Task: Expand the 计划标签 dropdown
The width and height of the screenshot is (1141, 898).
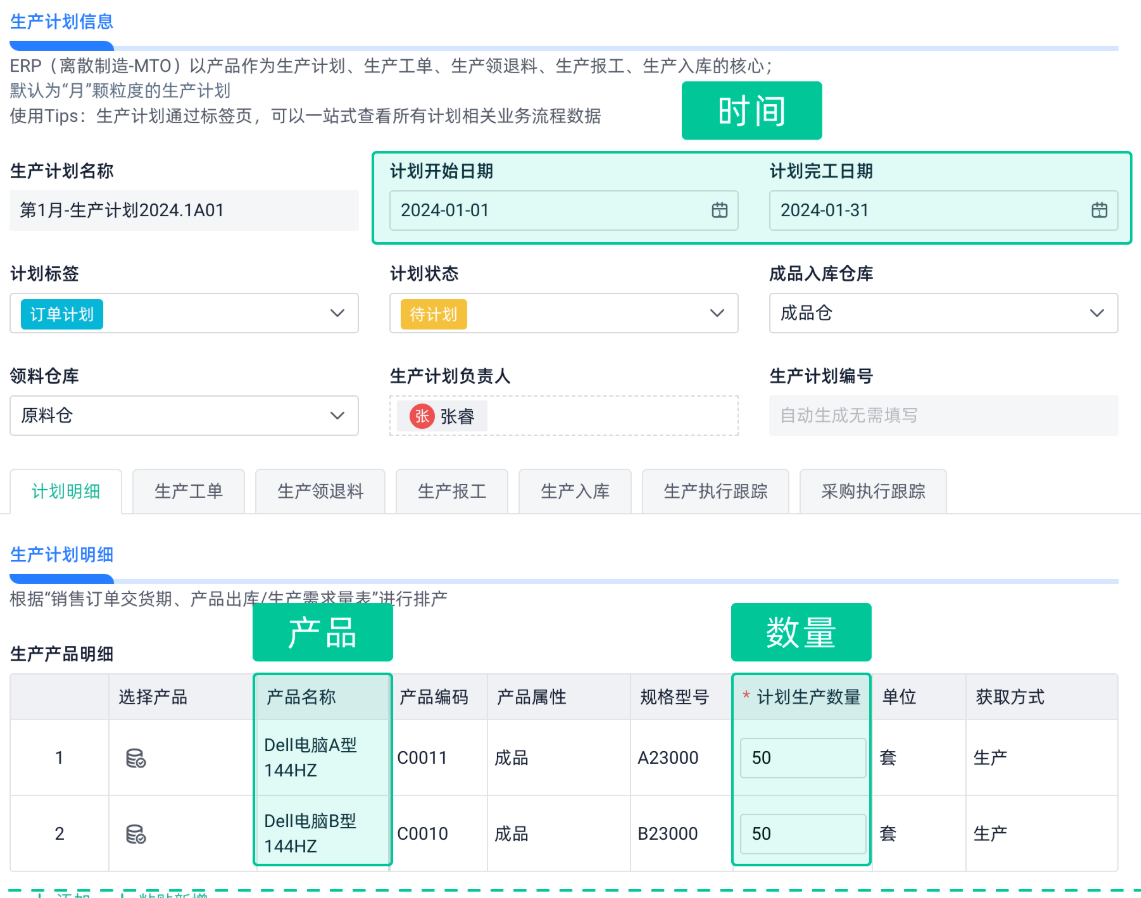Action: point(337,314)
